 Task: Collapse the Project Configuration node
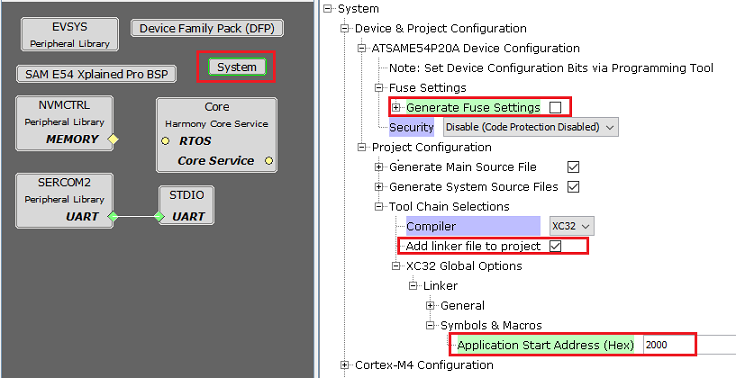(361, 147)
